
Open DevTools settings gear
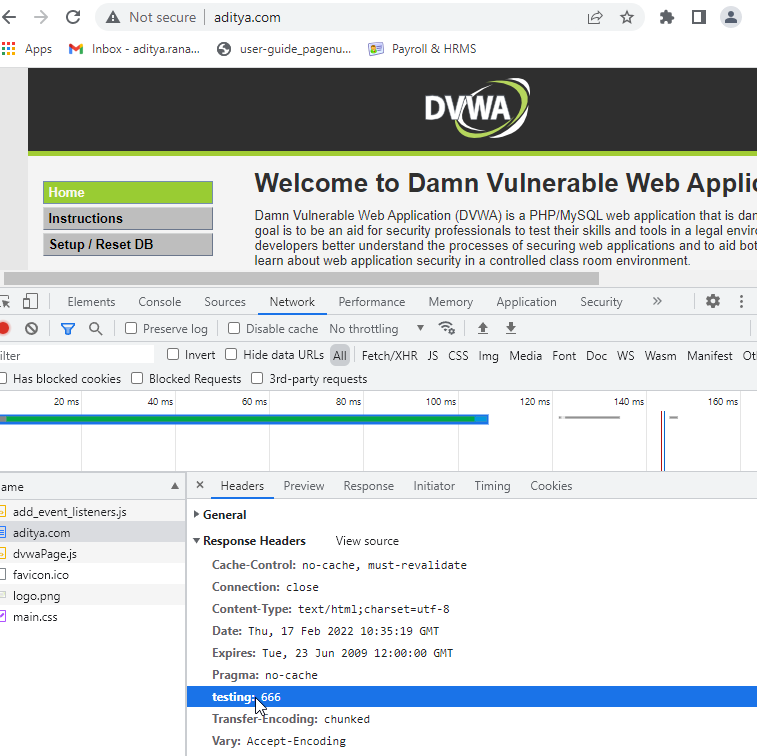(x=713, y=302)
